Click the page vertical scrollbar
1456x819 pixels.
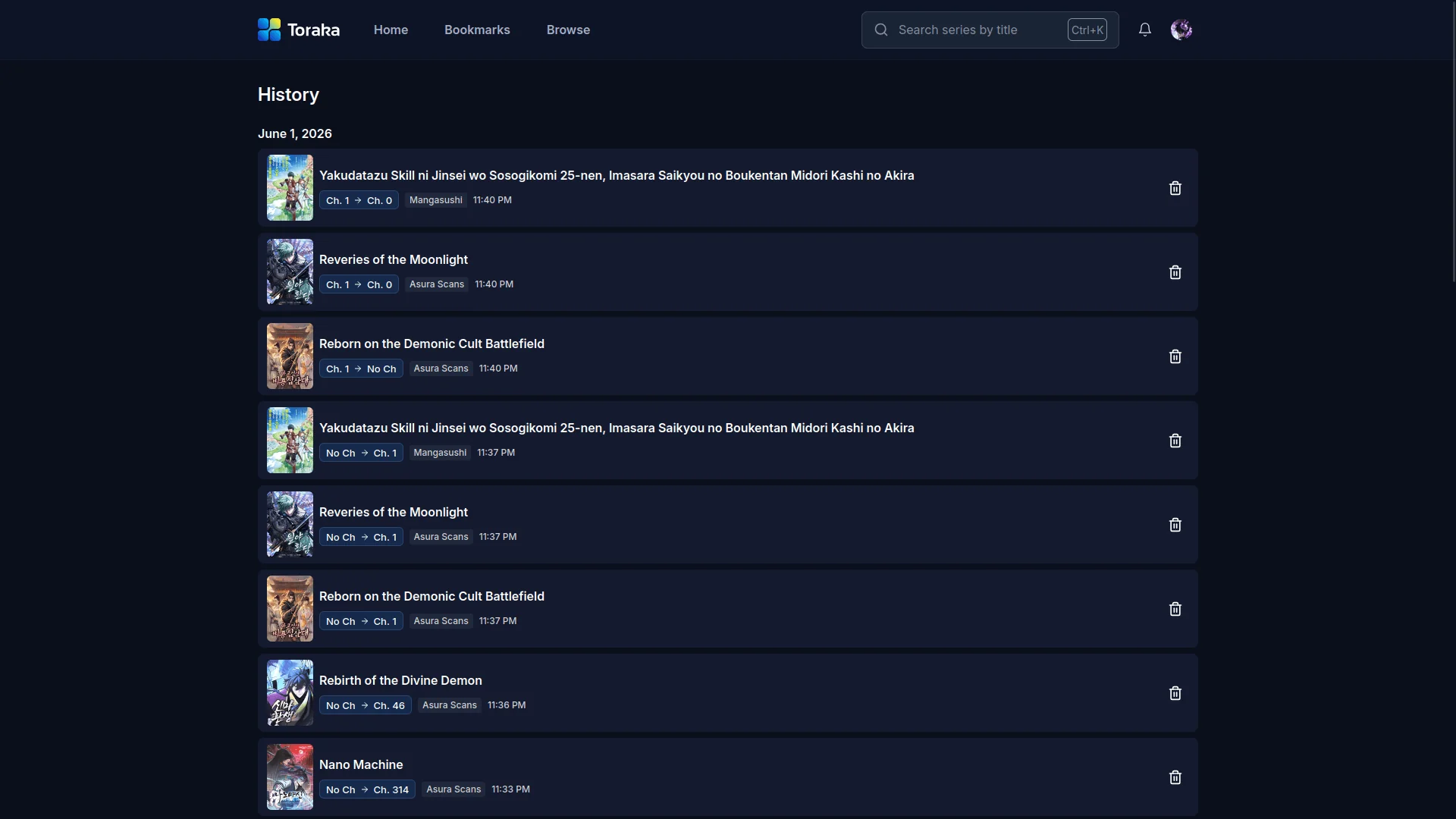[x=1453, y=142]
